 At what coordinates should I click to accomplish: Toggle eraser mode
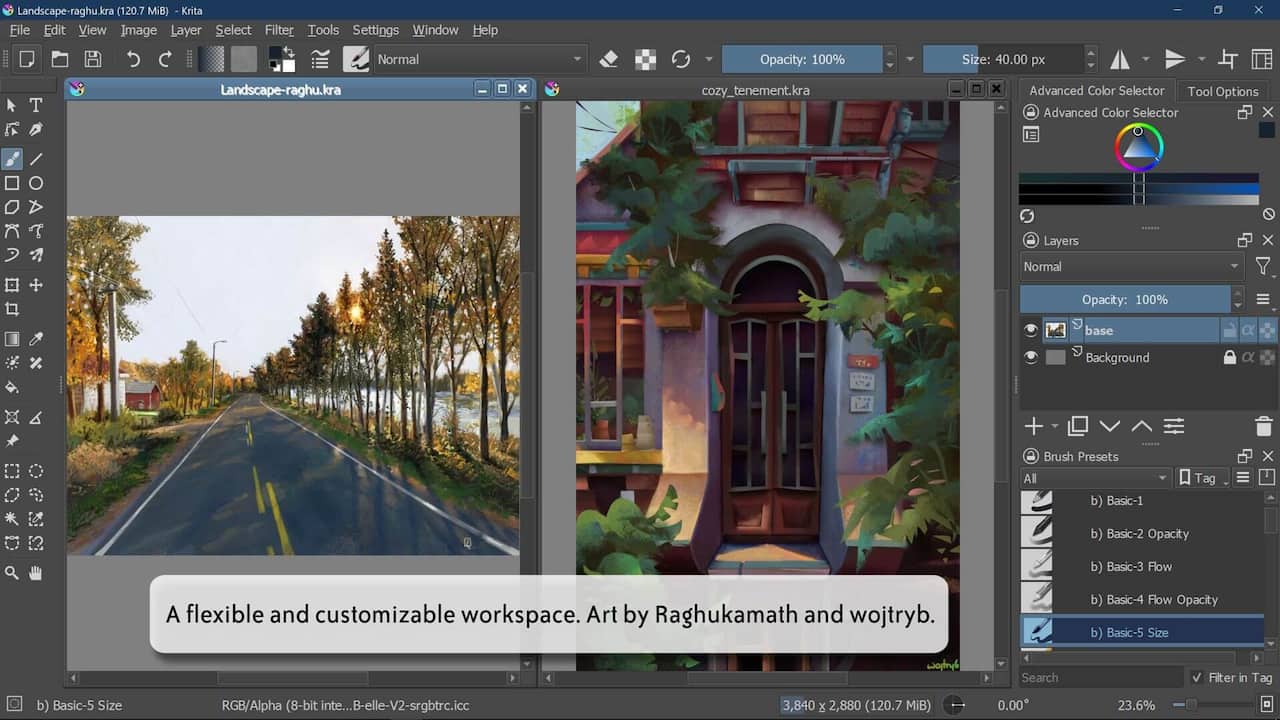pyautogui.click(x=609, y=59)
